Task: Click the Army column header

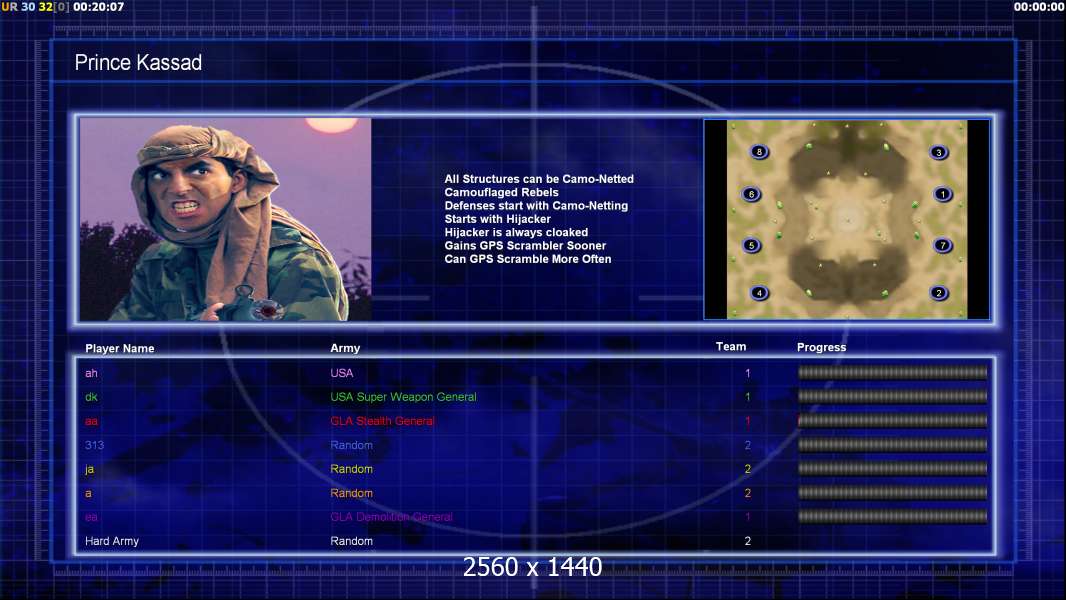Action: (345, 348)
